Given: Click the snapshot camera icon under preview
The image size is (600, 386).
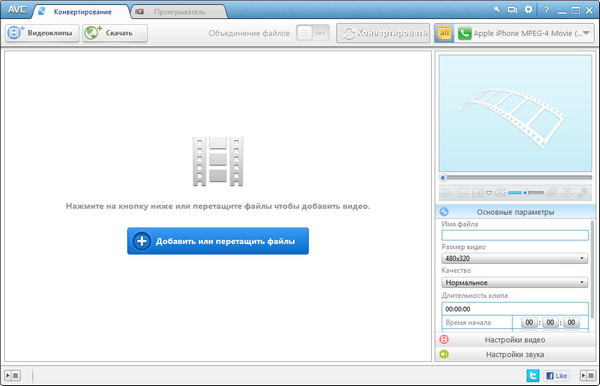Looking at the screenshot, I should (x=478, y=193).
